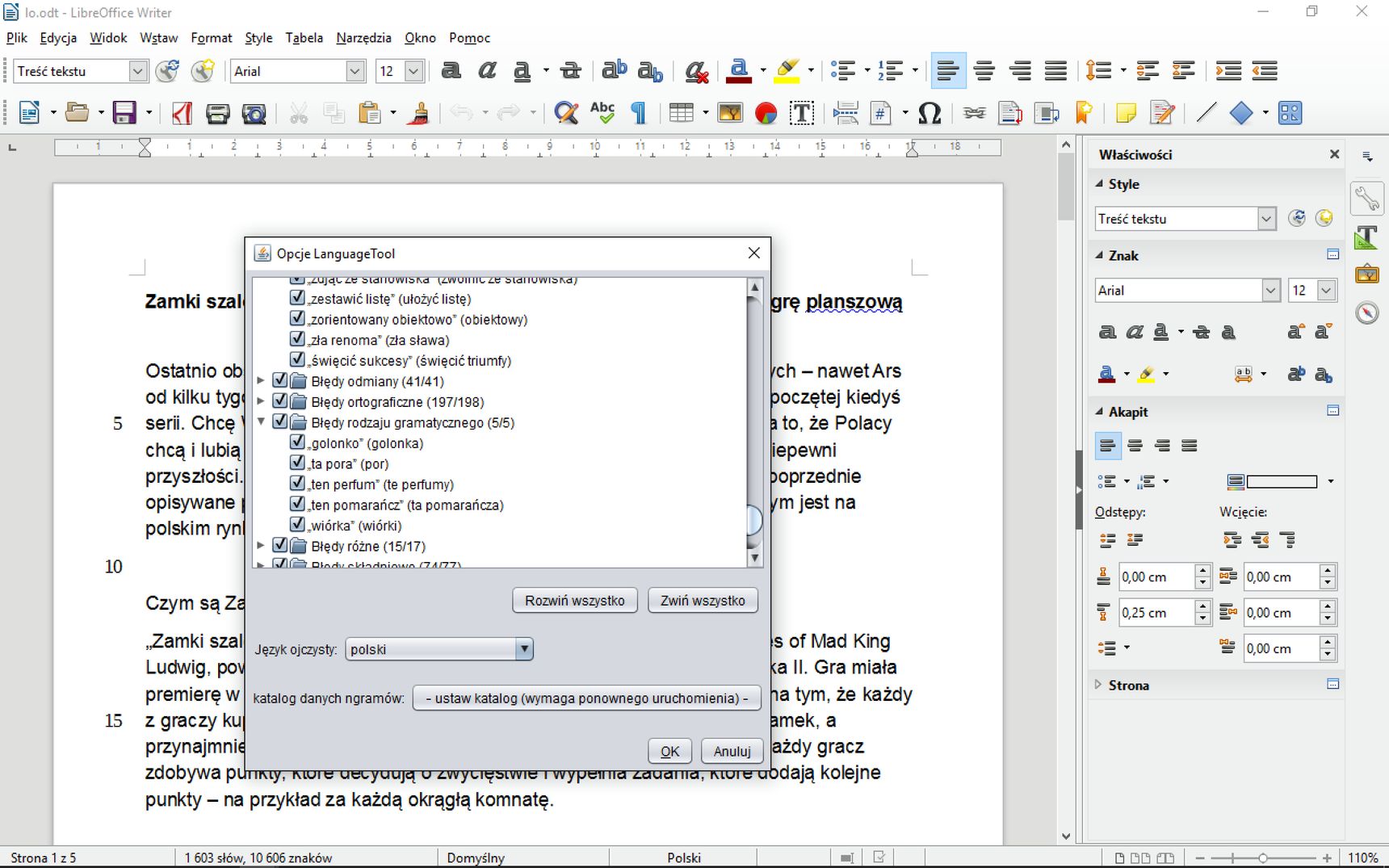Export as PDF using toolbar icon

[182, 113]
